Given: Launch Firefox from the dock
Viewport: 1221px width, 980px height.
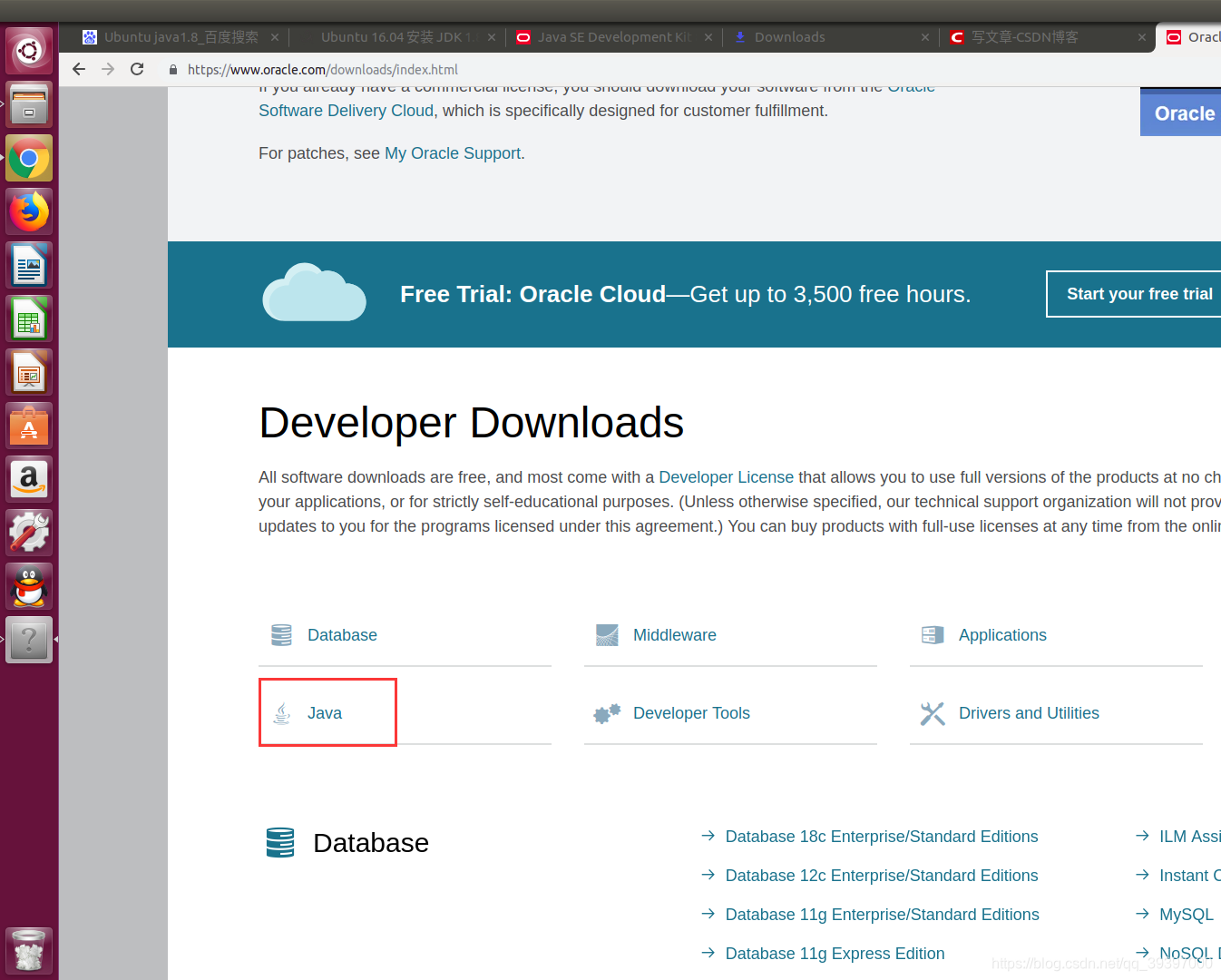Looking at the screenshot, I should 29,211.
